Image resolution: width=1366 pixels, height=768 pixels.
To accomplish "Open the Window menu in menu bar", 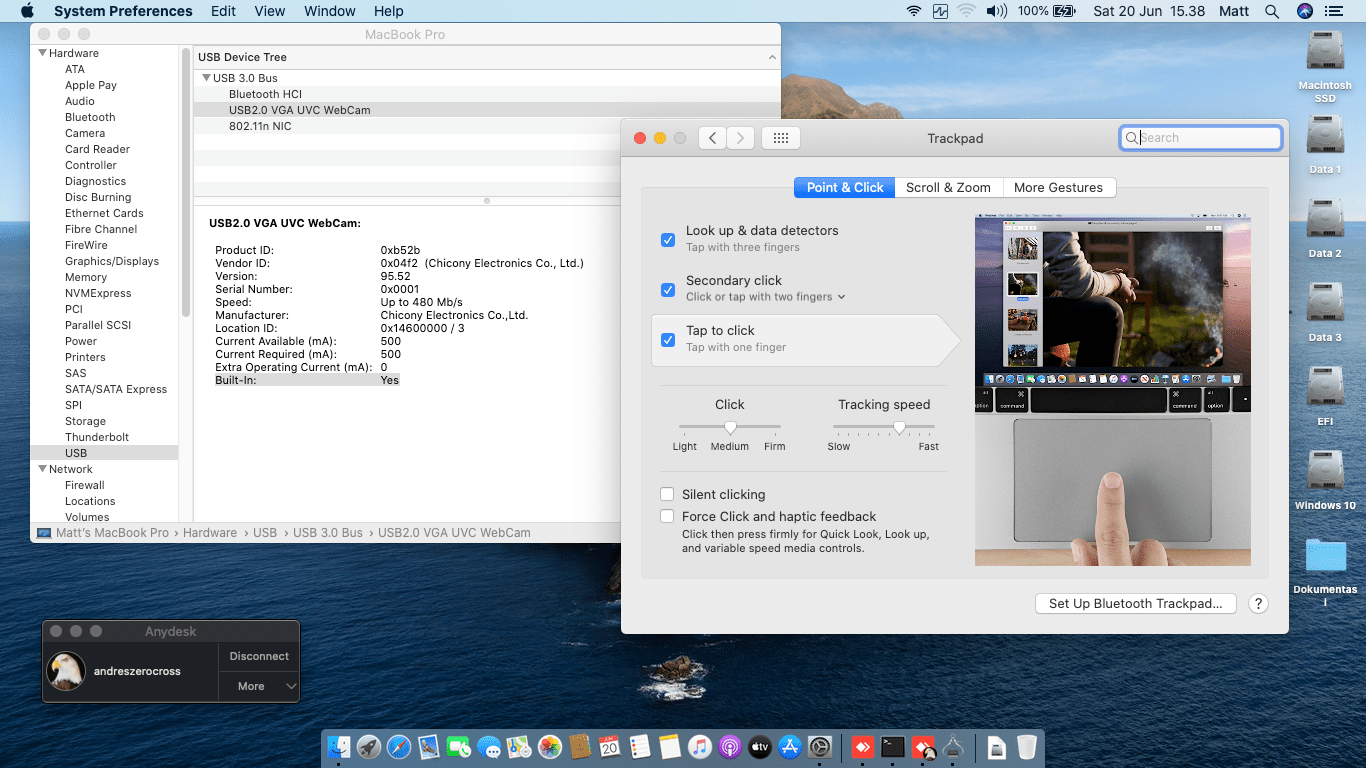I will coord(329,11).
